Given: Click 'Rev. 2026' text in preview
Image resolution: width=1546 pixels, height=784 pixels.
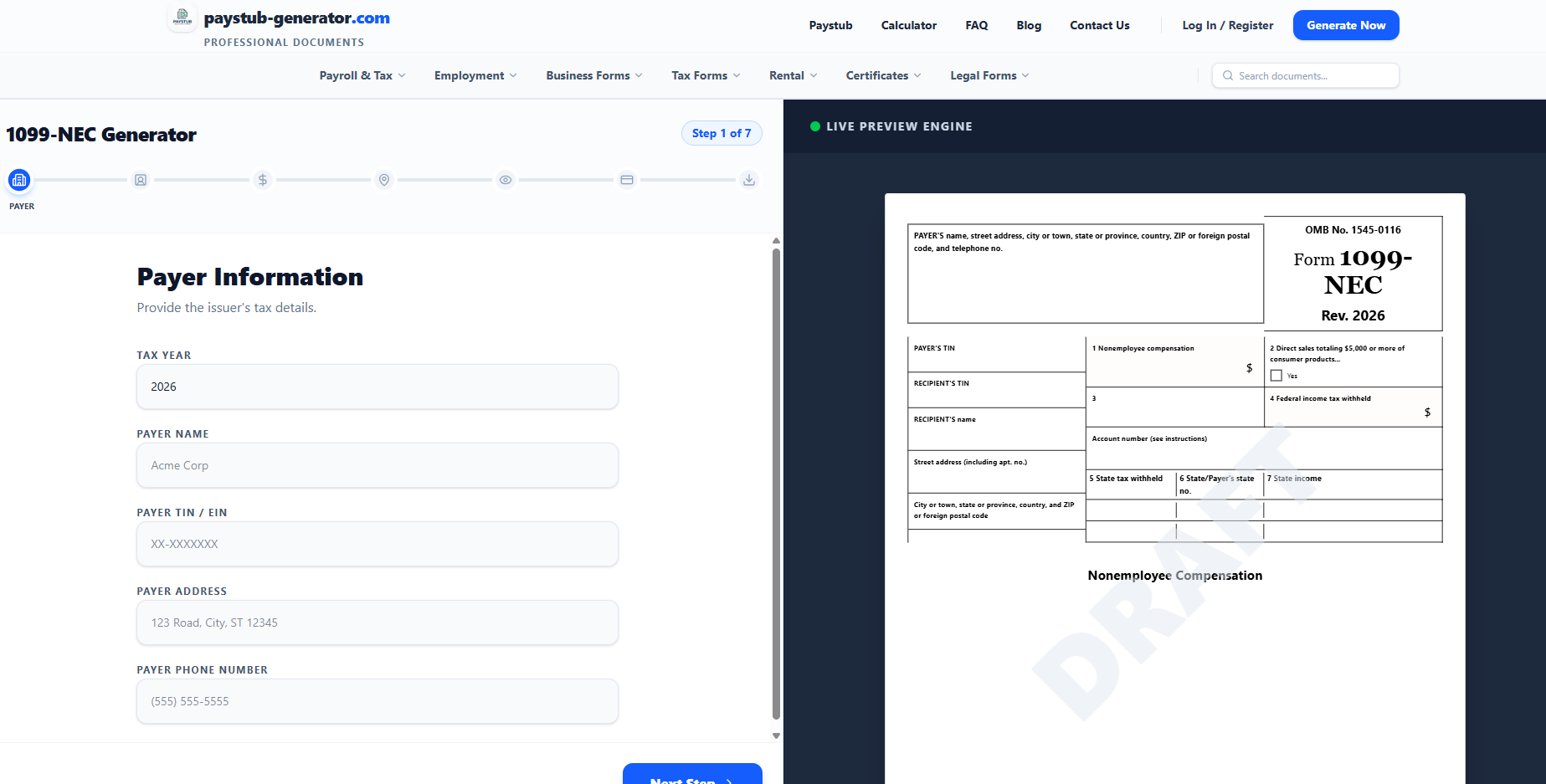Looking at the screenshot, I should [1353, 315].
